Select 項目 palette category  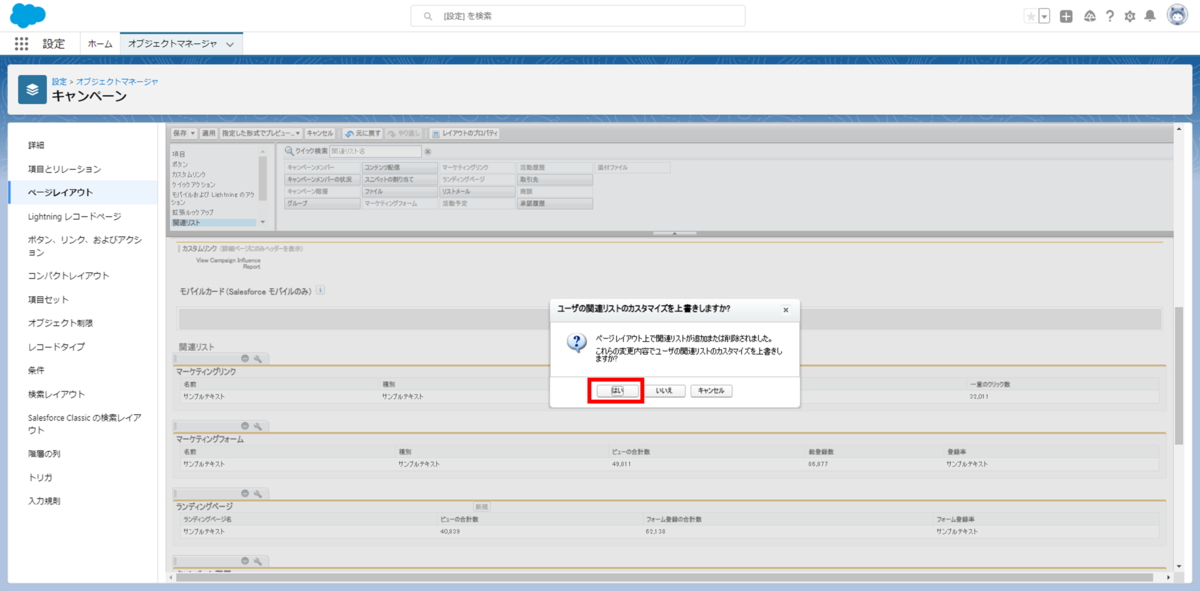pos(179,154)
